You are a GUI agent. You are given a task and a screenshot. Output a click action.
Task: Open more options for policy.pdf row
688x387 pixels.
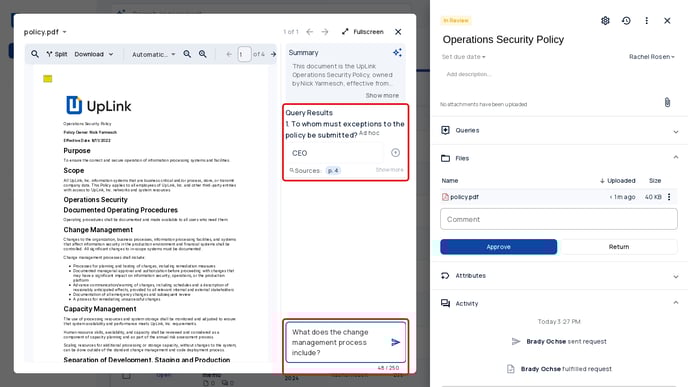[x=669, y=197]
